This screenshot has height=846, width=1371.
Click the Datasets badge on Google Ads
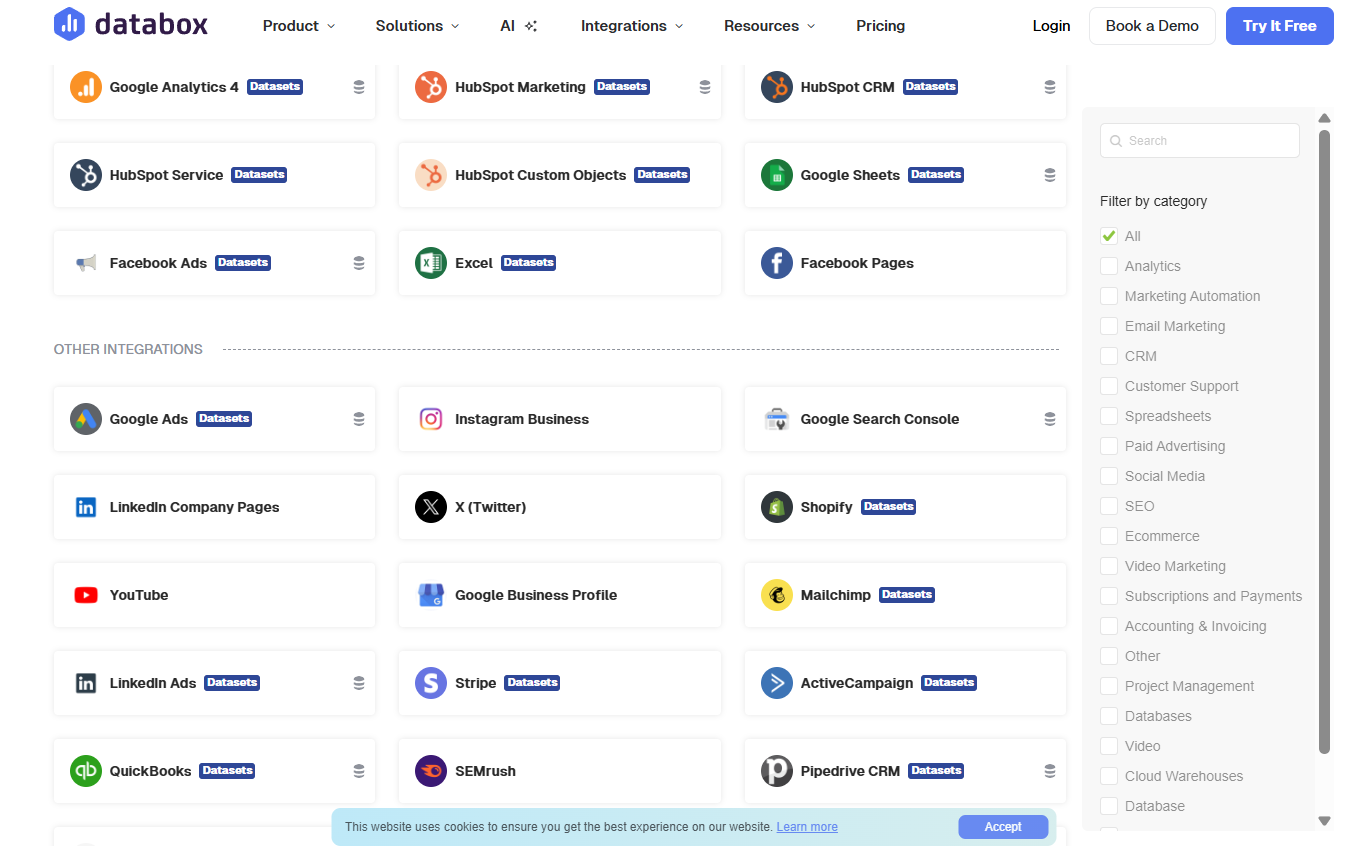(223, 418)
